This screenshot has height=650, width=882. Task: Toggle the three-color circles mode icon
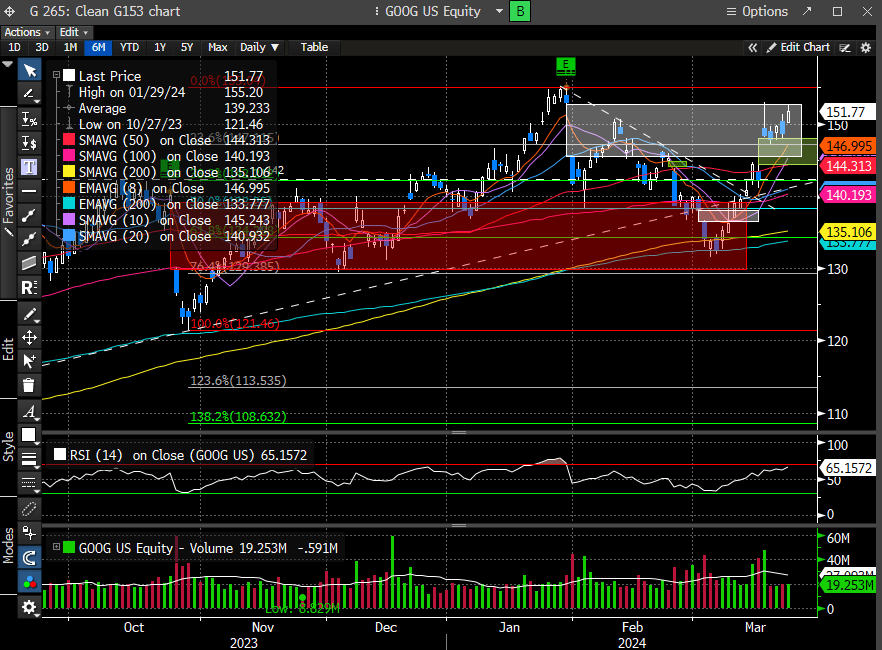(x=29, y=582)
